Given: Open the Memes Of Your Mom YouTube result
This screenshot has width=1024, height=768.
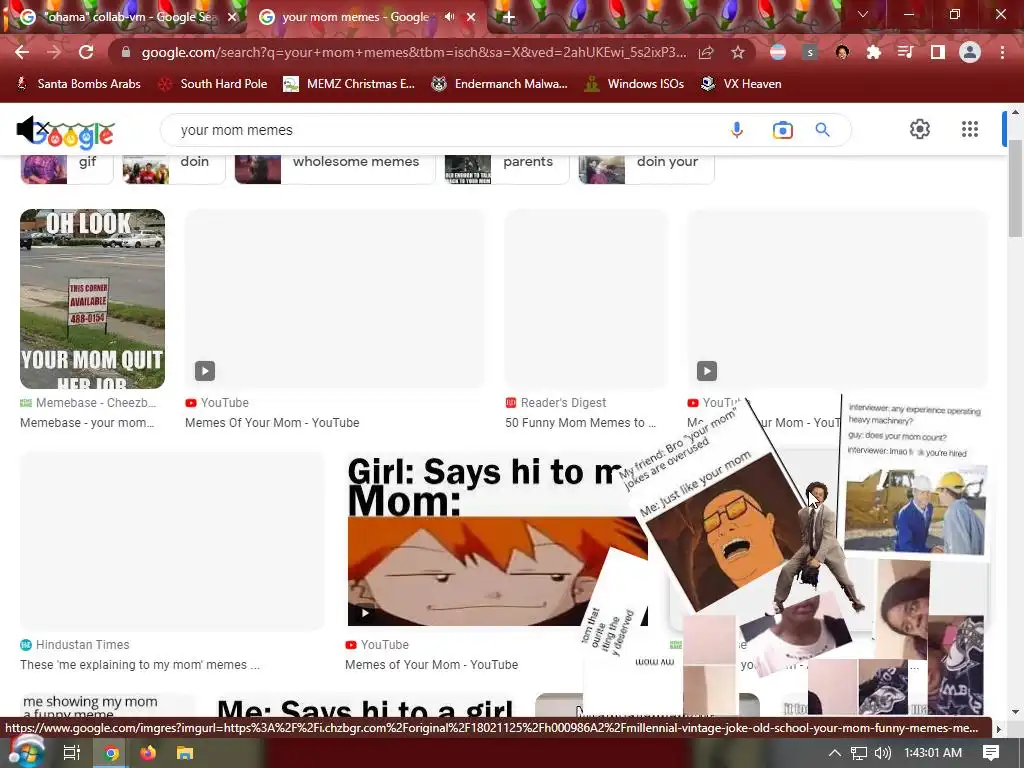Looking at the screenshot, I should tap(334, 298).
